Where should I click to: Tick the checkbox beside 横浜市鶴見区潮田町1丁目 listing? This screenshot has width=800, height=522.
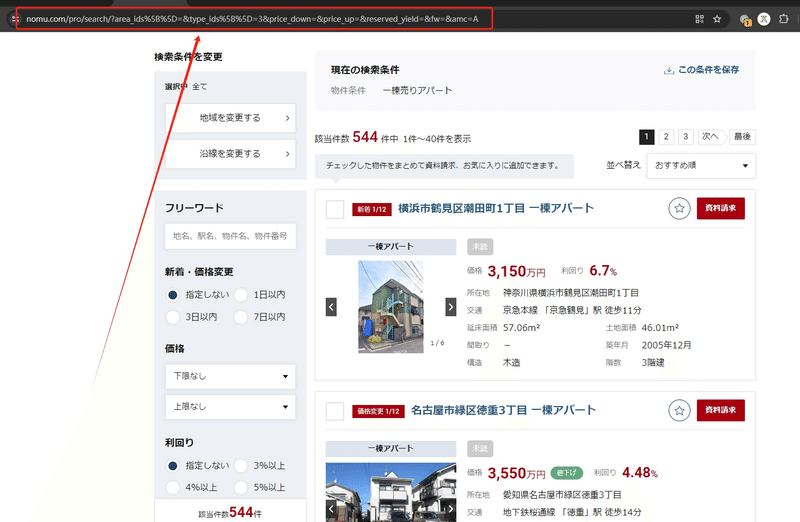pyautogui.click(x=335, y=209)
